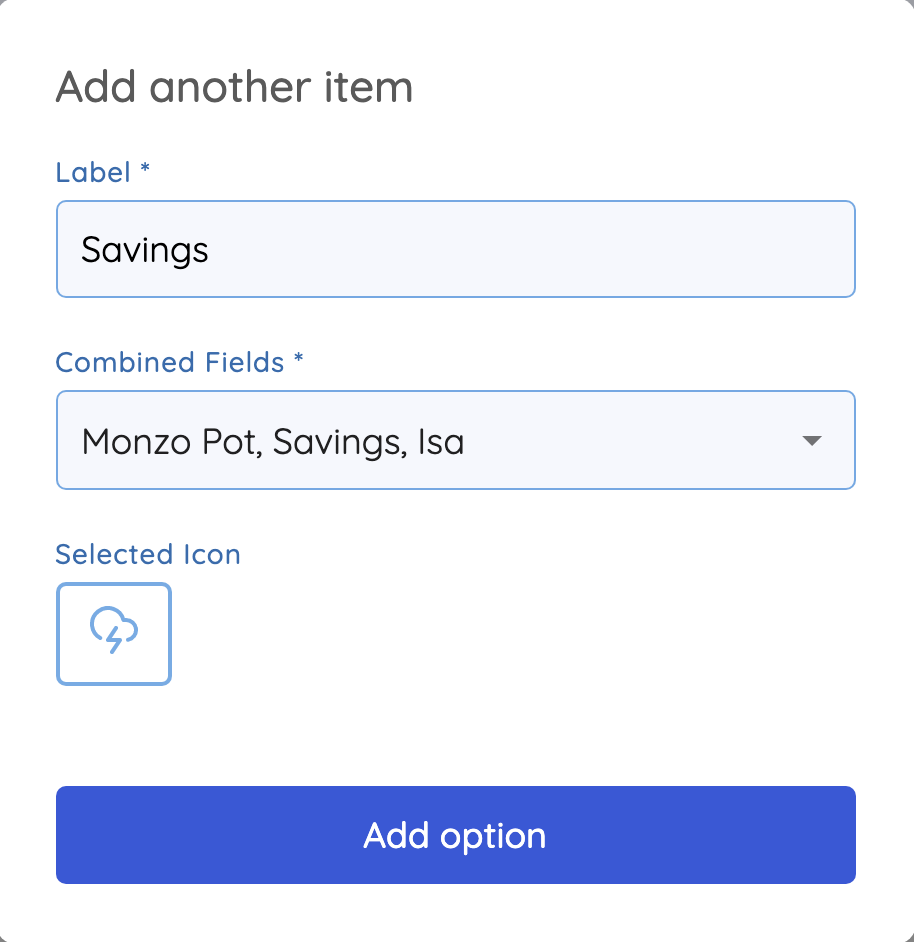Image resolution: width=914 pixels, height=942 pixels.
Task: Expand the Combined Fields select box
Action: (x=455, y=440)
